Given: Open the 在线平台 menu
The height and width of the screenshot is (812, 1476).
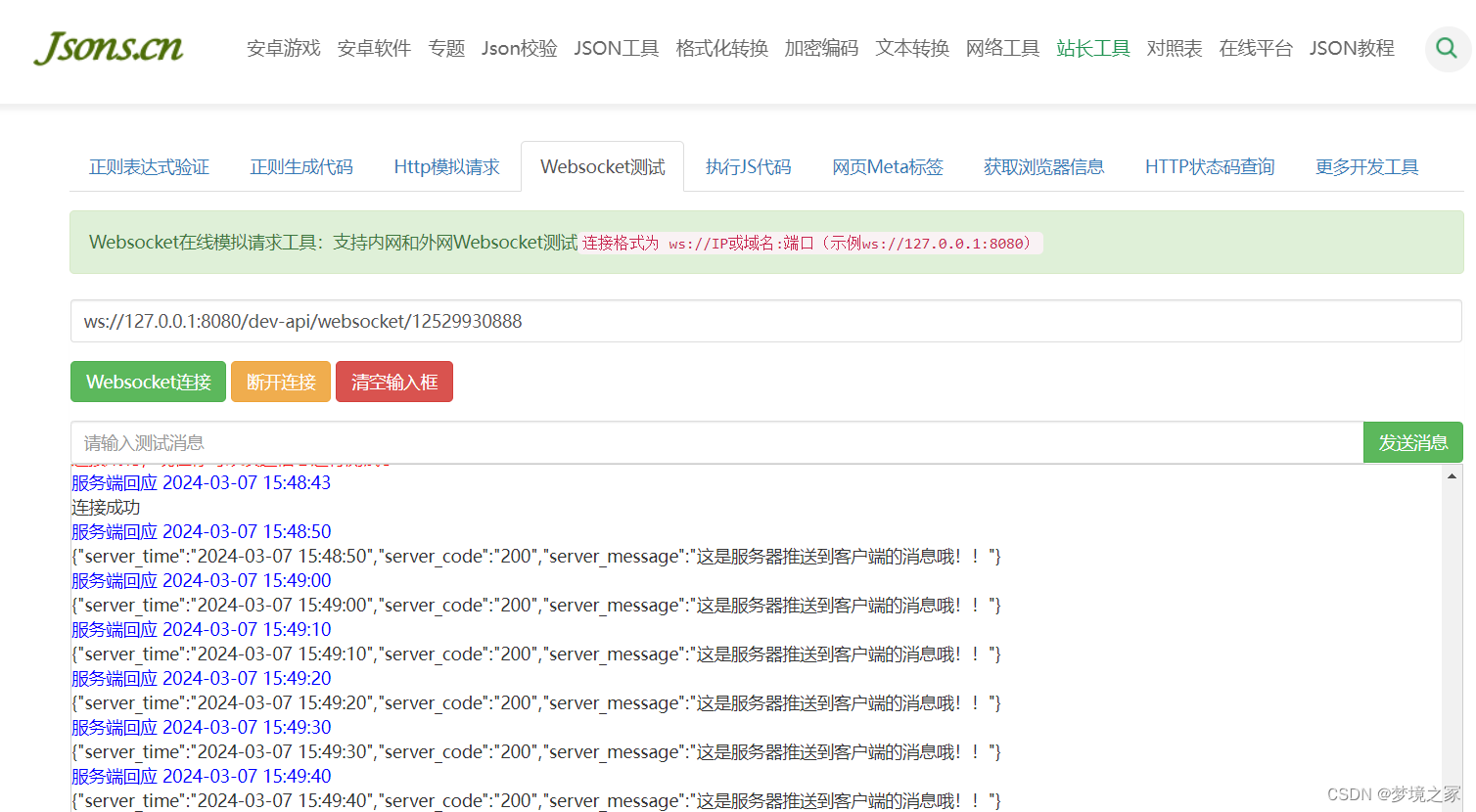Looking at the screenshot, I should pos(1256,48).
